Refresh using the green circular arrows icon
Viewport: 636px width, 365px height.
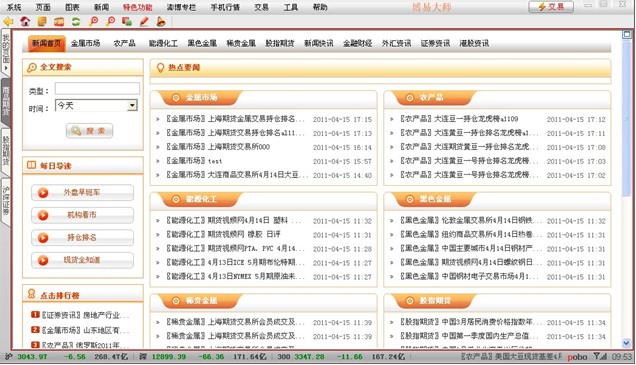tap(76, 21)
